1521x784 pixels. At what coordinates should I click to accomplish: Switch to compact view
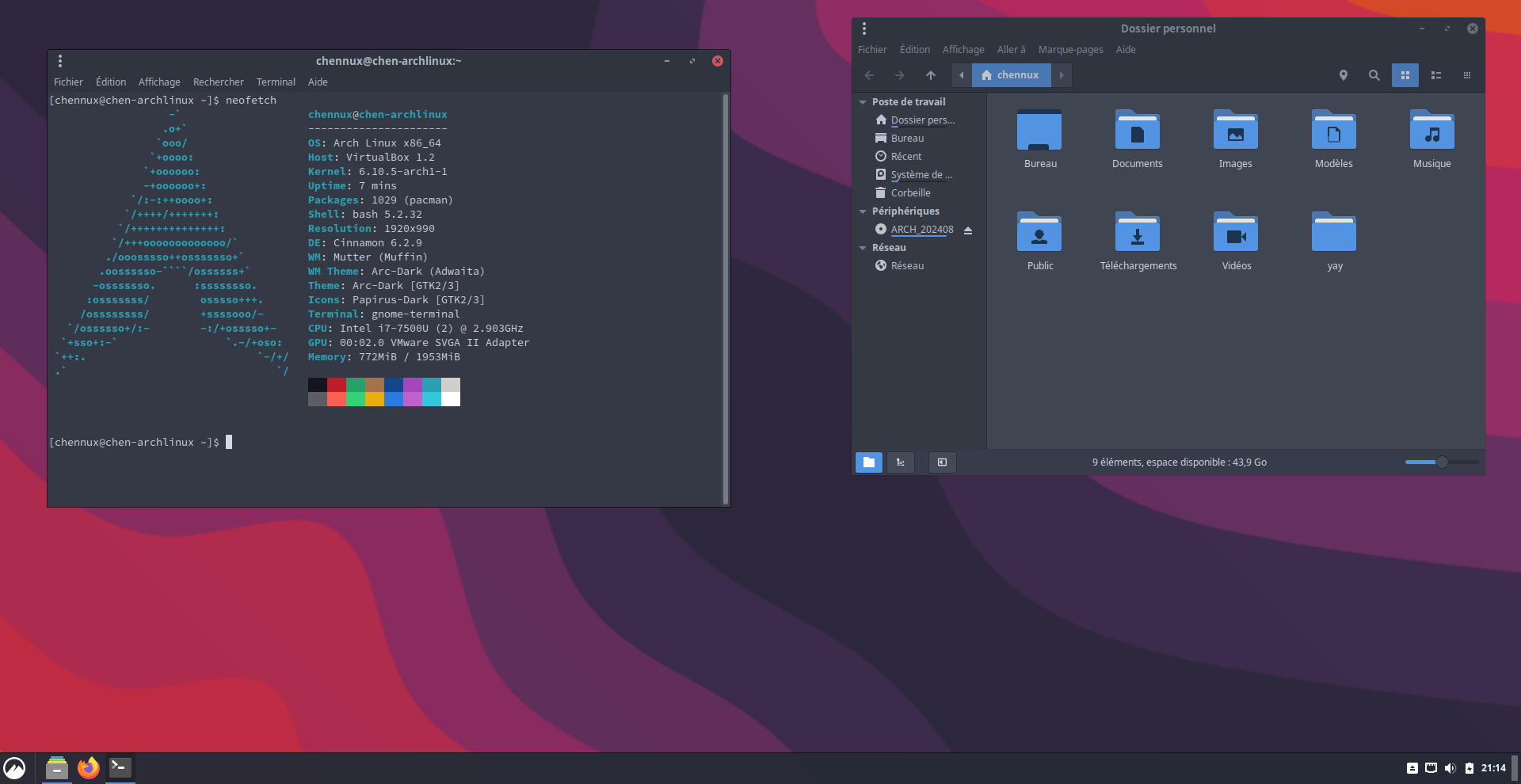coord(1467,75)
